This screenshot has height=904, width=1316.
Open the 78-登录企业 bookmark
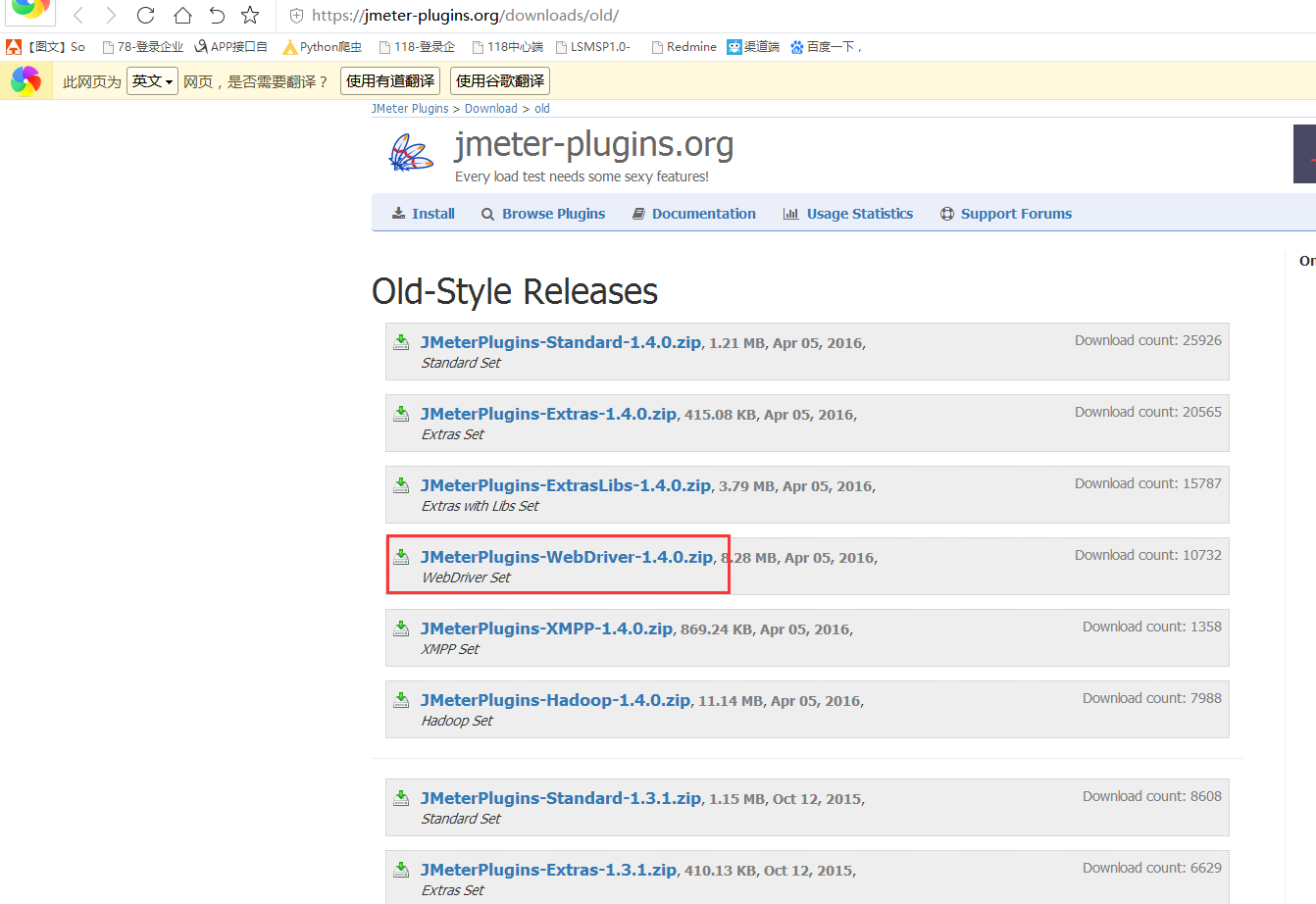(143, 47)
